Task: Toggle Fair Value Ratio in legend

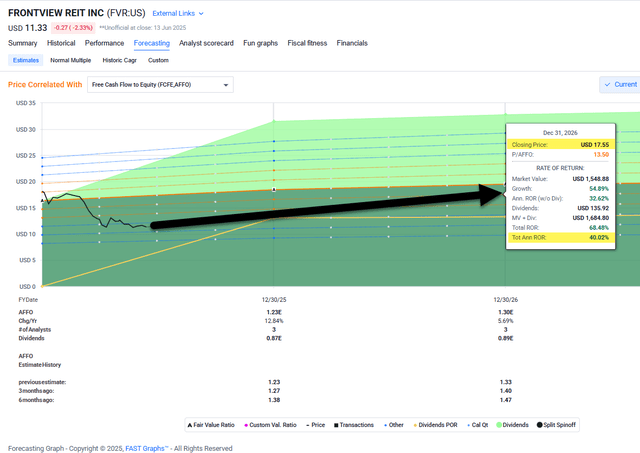Action: click(211, 425)
